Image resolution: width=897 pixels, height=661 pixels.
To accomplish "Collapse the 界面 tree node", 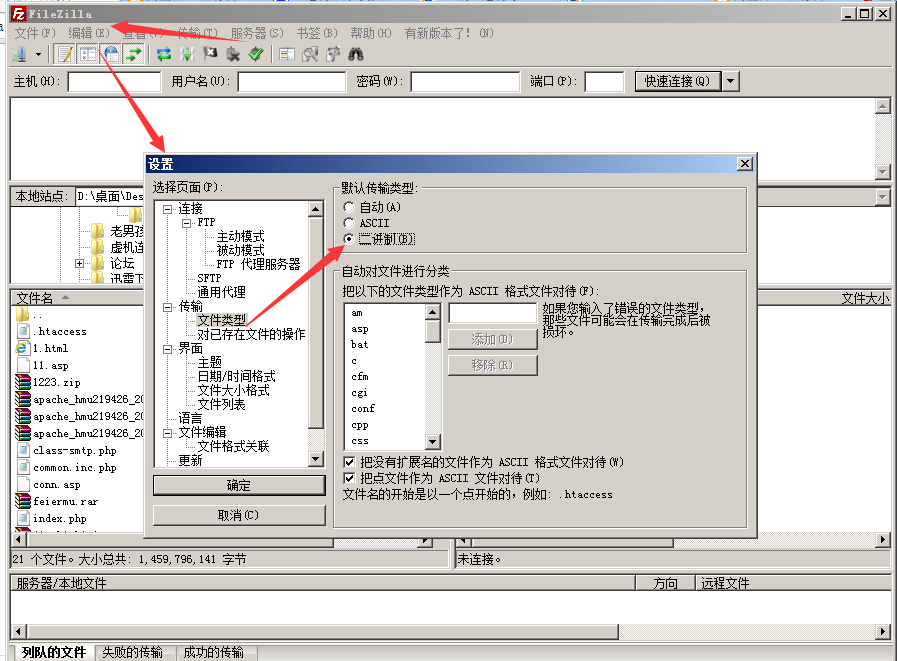I will click(168, 349).
